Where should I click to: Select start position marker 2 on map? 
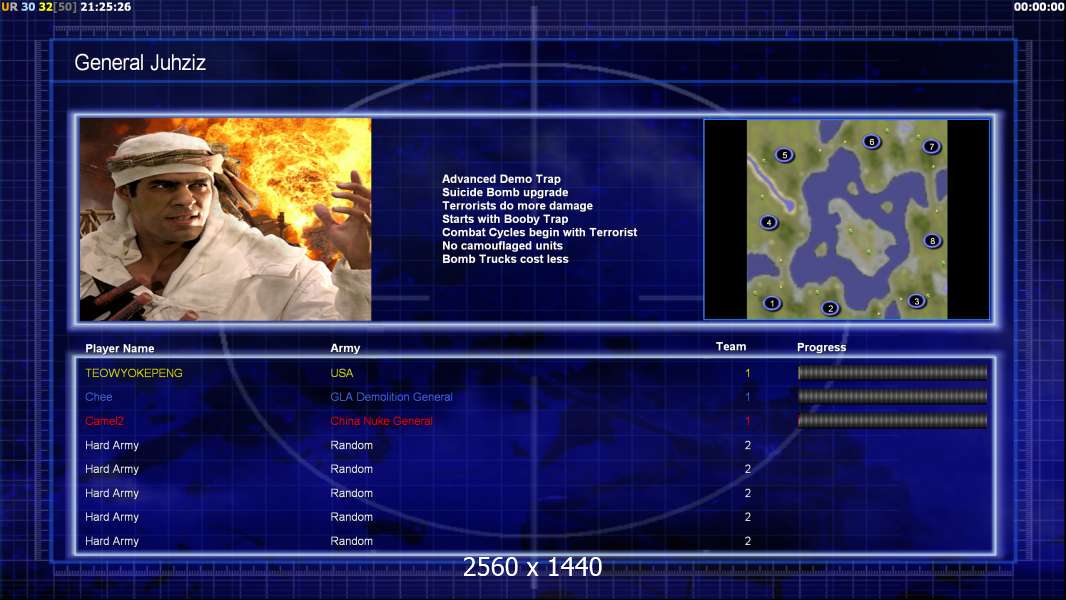(x=830, y=308)
